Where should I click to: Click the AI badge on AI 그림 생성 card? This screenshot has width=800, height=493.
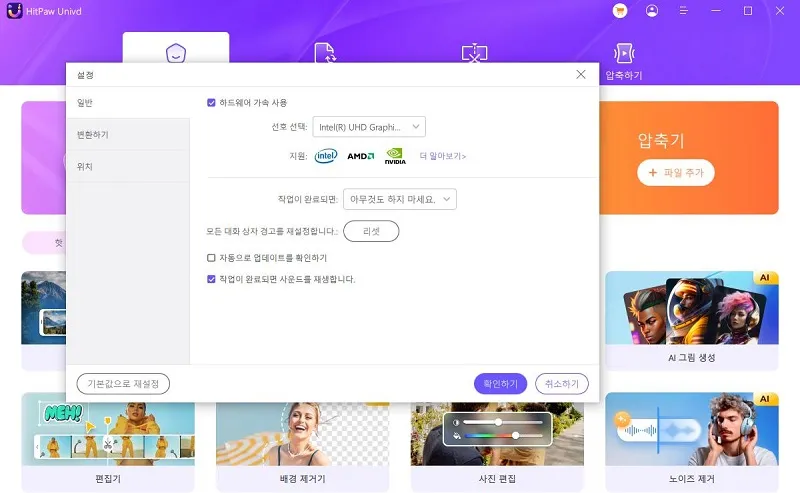coord(765,277)
